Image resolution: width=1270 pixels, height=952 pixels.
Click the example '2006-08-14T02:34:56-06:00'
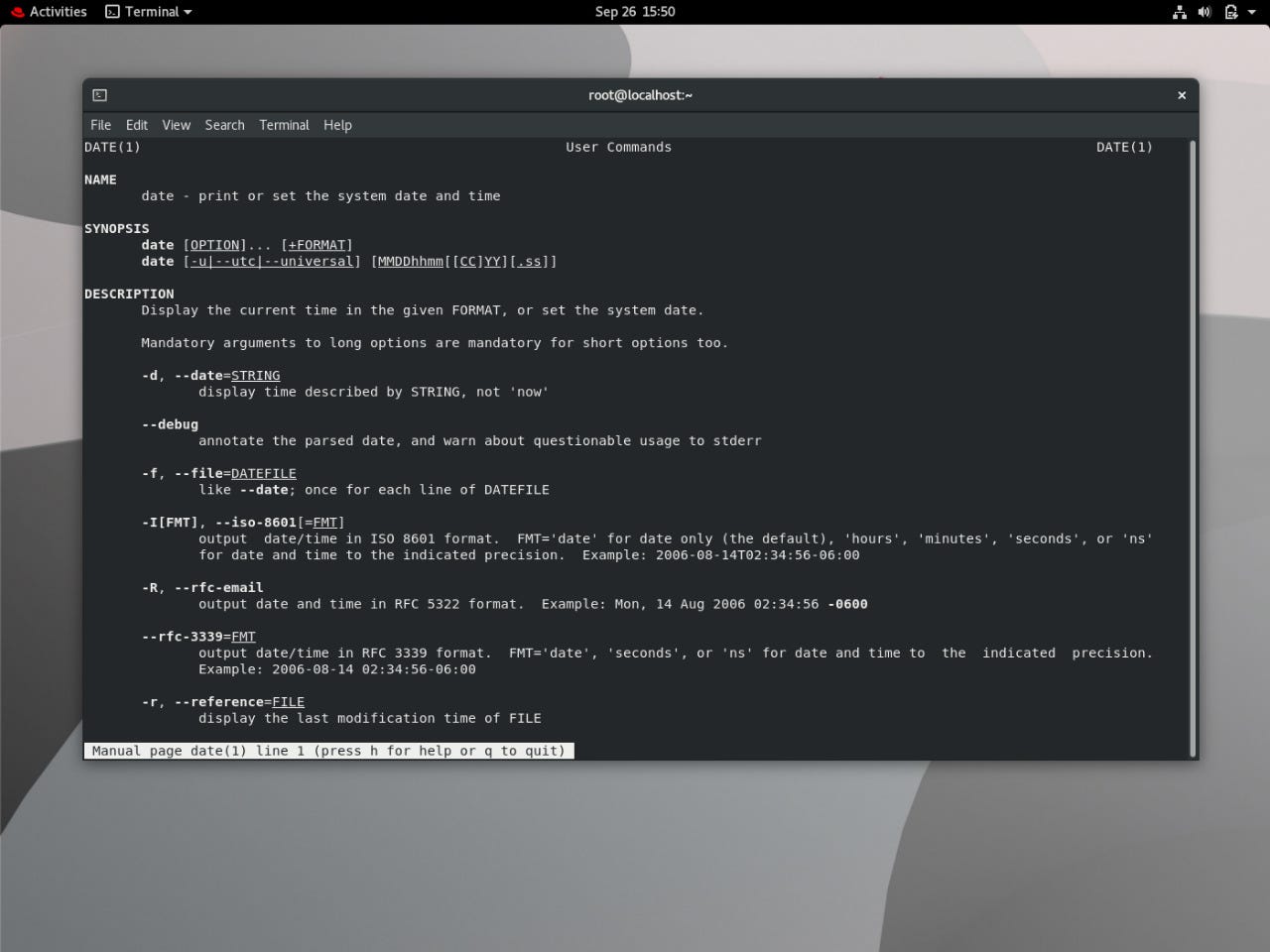tap(758, 555)
